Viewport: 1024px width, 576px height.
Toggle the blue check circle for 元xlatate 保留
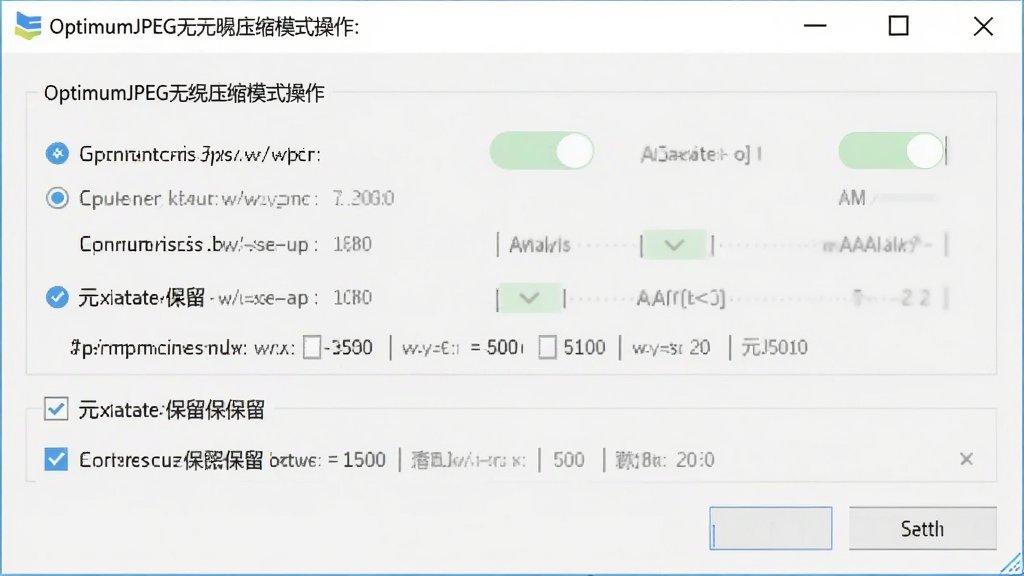[57, 297]
